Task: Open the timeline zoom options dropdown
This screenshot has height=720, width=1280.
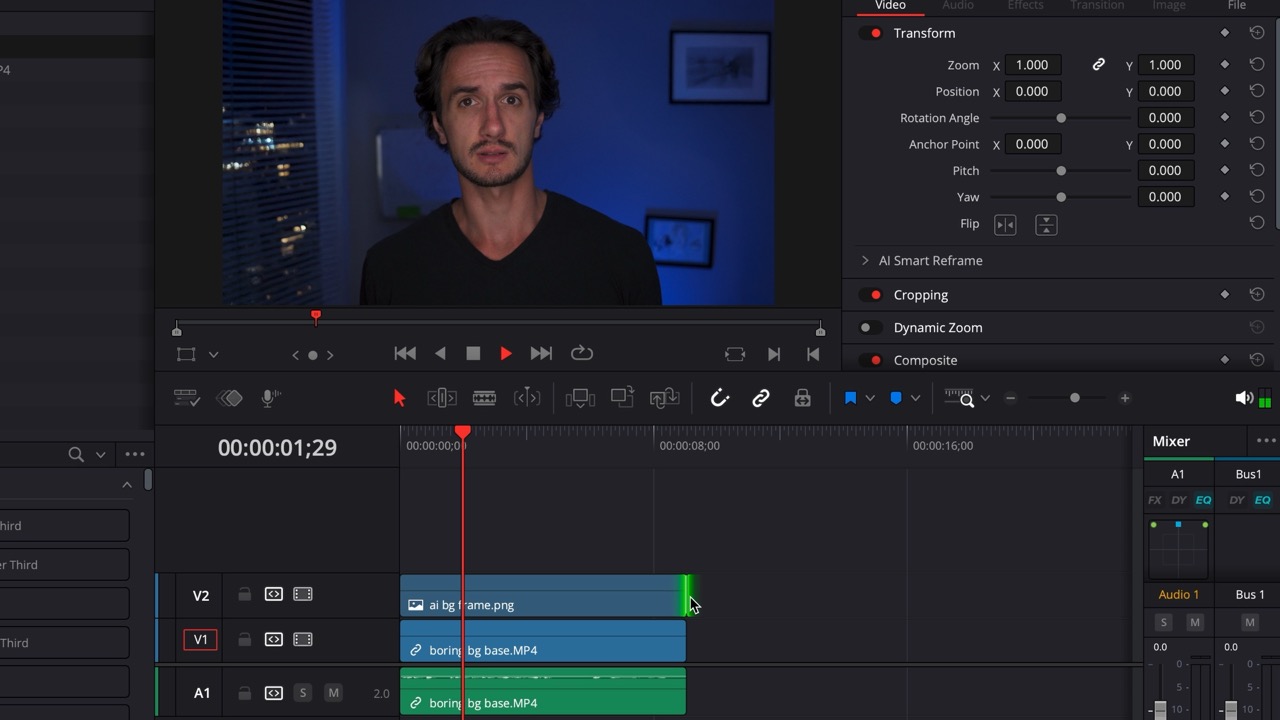Action: [985, 398]
